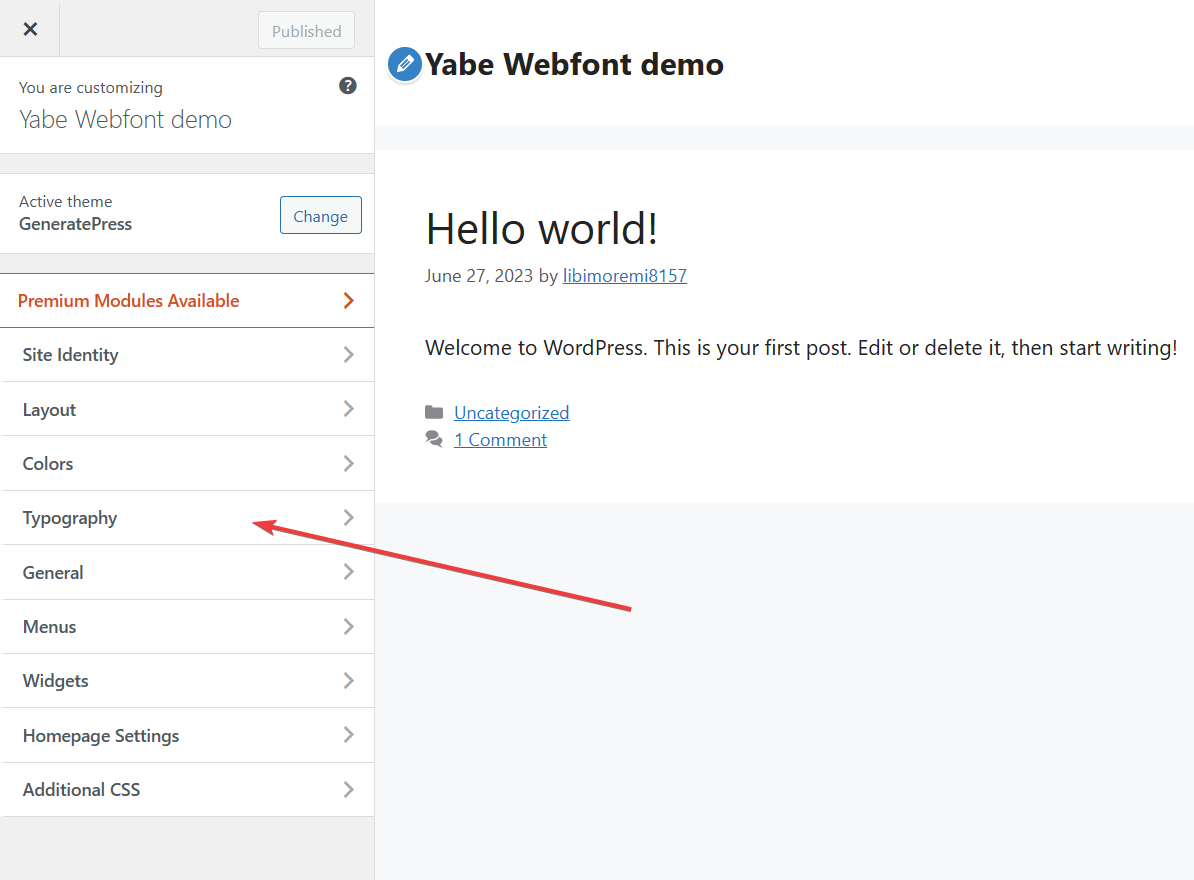Click the comments bubble icon
1194x880 pixels.
(x=434, y=439)
